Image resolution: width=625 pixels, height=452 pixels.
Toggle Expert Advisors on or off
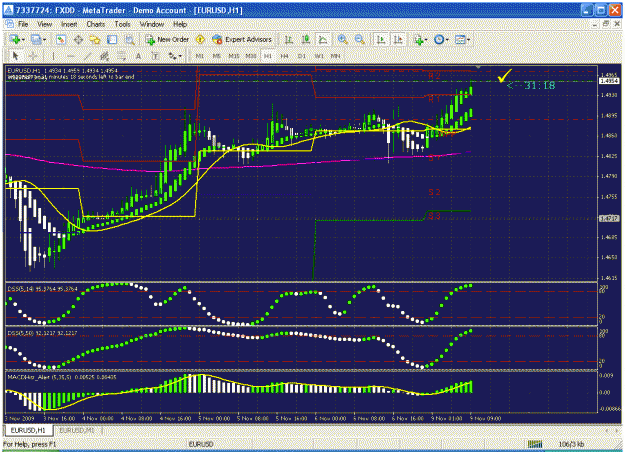(x=242, y=39)
